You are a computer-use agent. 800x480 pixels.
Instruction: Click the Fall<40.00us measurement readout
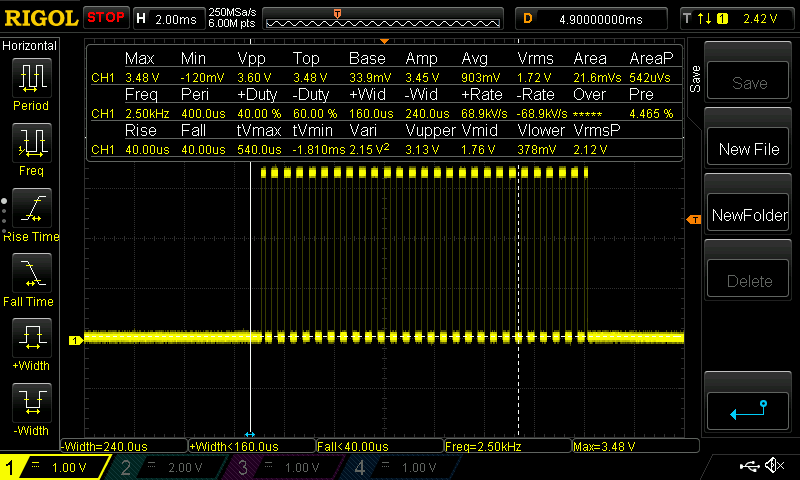coord(380,446)
